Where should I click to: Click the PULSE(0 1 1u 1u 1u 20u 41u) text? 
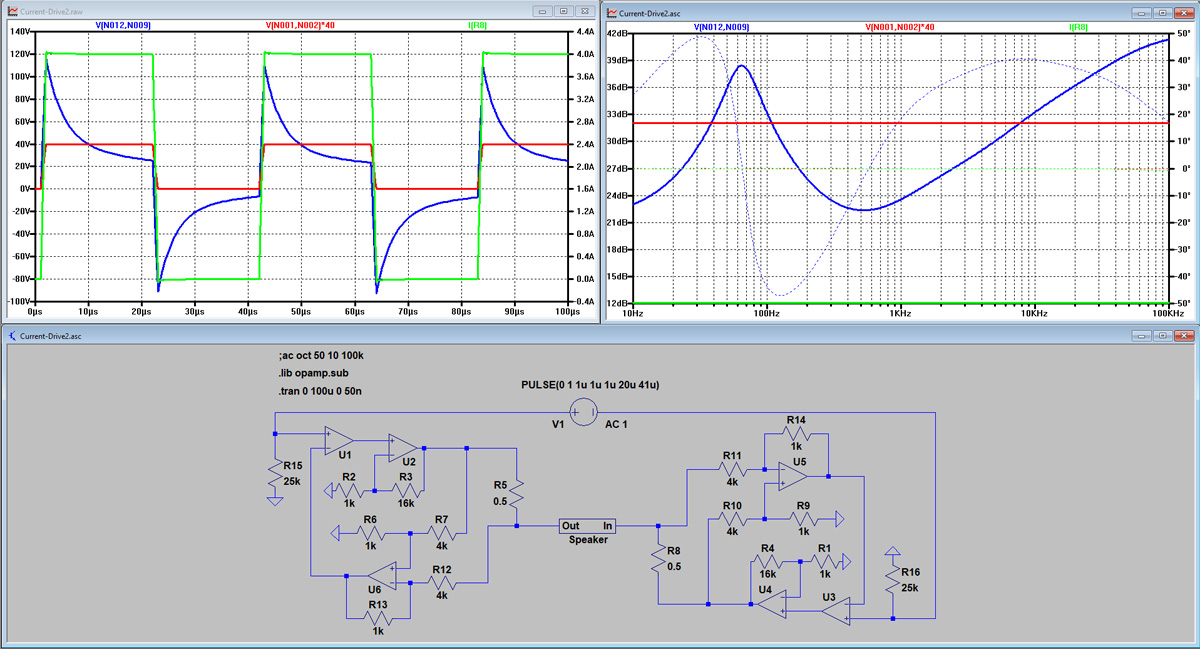coord(590,385)
